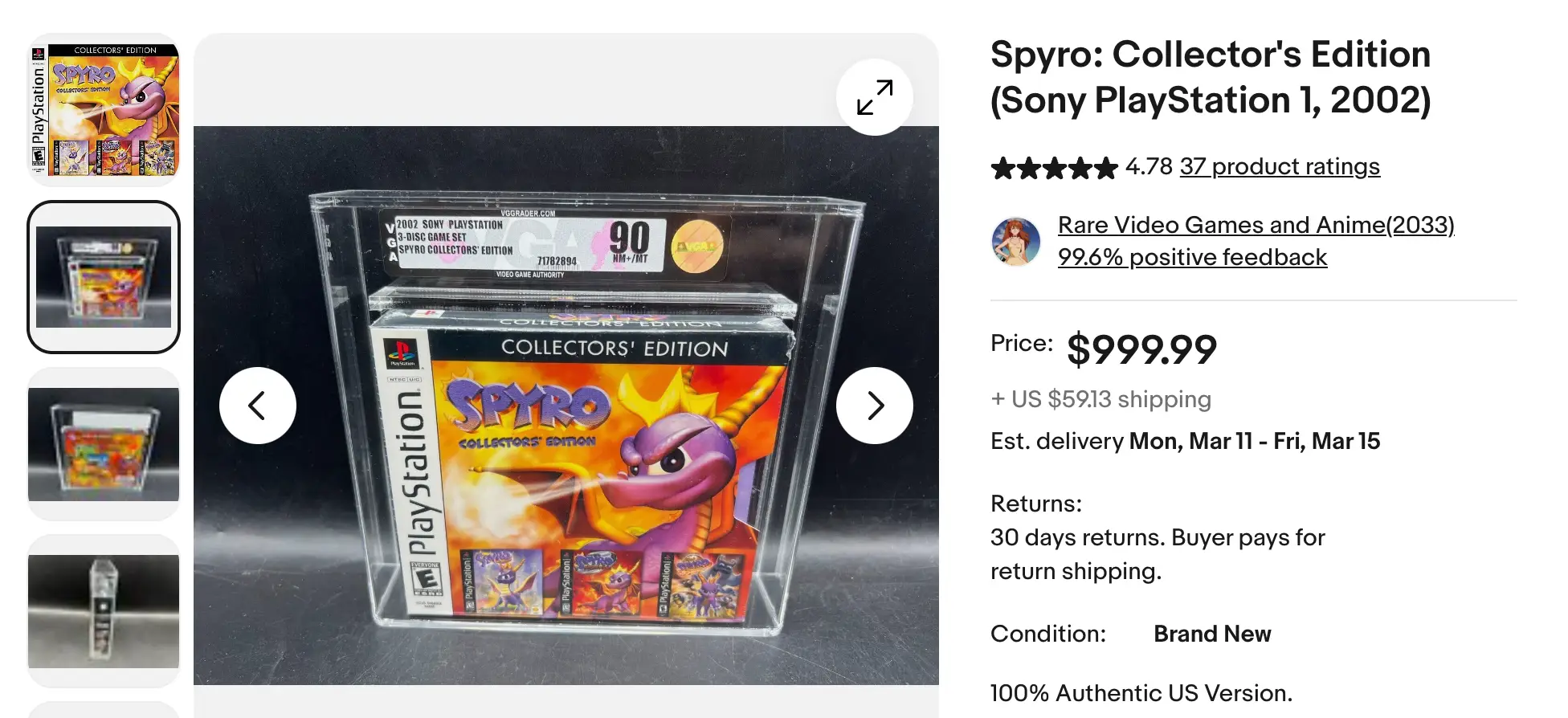
Task: Click the partially visible fifth thumbnail
Action: [x=104, y=711]
